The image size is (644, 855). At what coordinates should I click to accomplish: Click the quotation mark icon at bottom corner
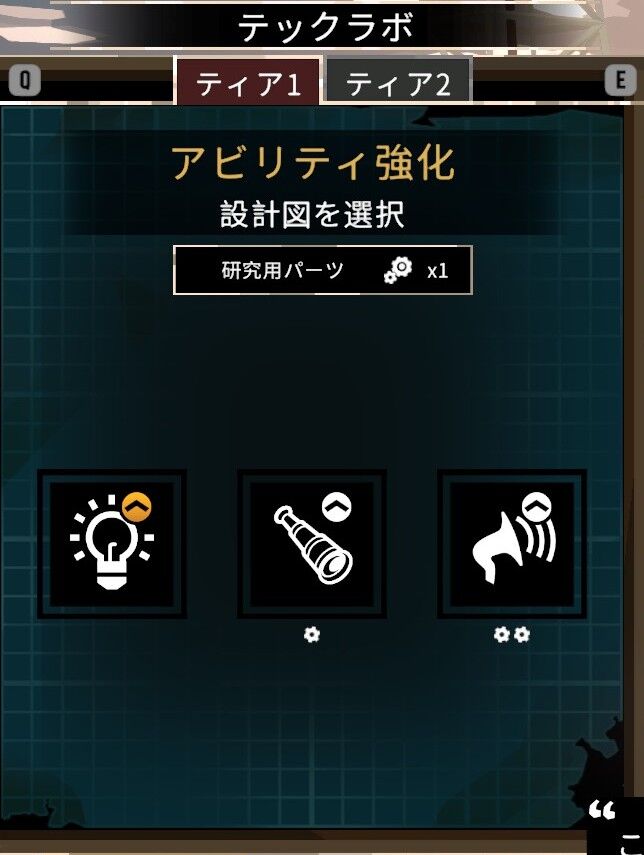(x=602, y=810)
